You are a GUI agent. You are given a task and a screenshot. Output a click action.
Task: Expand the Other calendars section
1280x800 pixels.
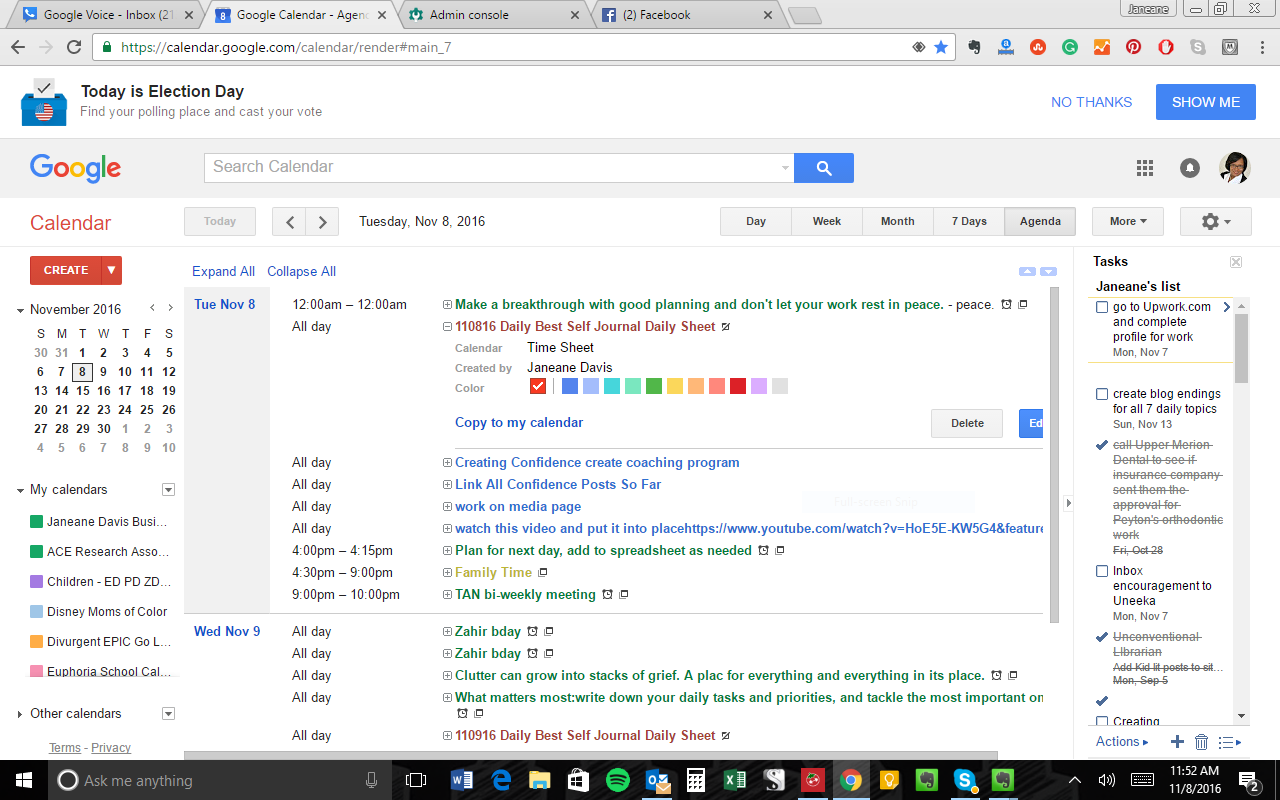(x=20, y=714)
